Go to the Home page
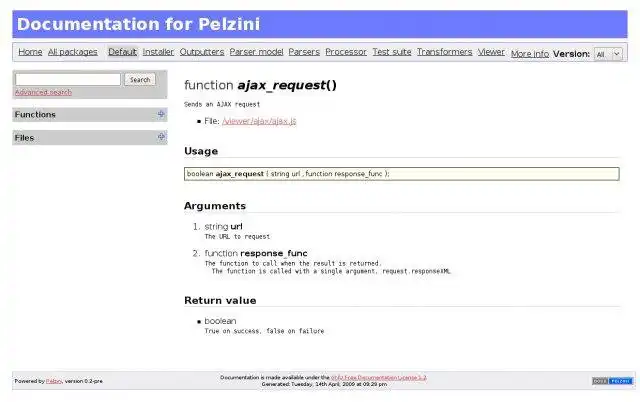This screenshot has width=640, height=402. click(30, 52)
